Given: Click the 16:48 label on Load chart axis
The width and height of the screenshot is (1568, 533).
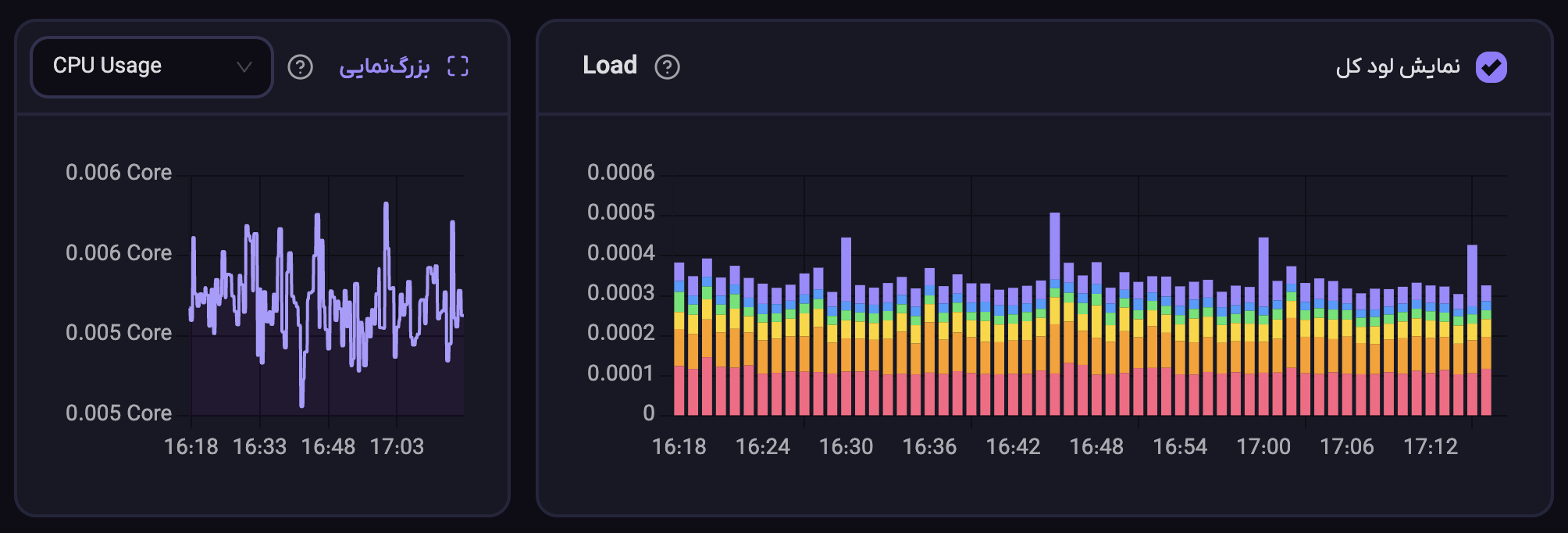Looking at the screenshot, I should pyautogui.click(x=1096, y=447).
